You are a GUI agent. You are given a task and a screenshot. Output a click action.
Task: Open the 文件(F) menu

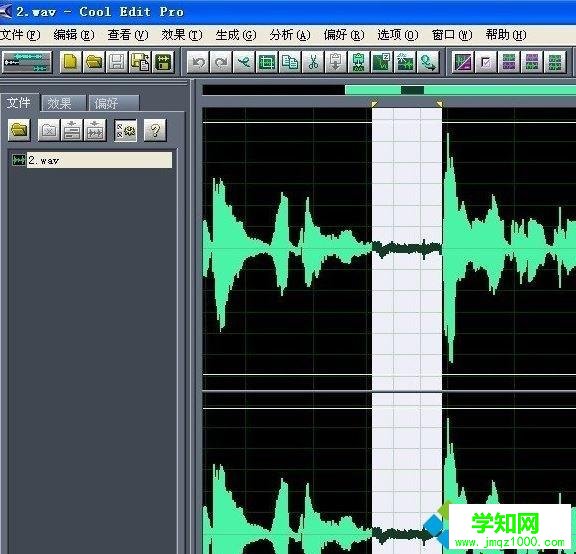pos(20,35)
